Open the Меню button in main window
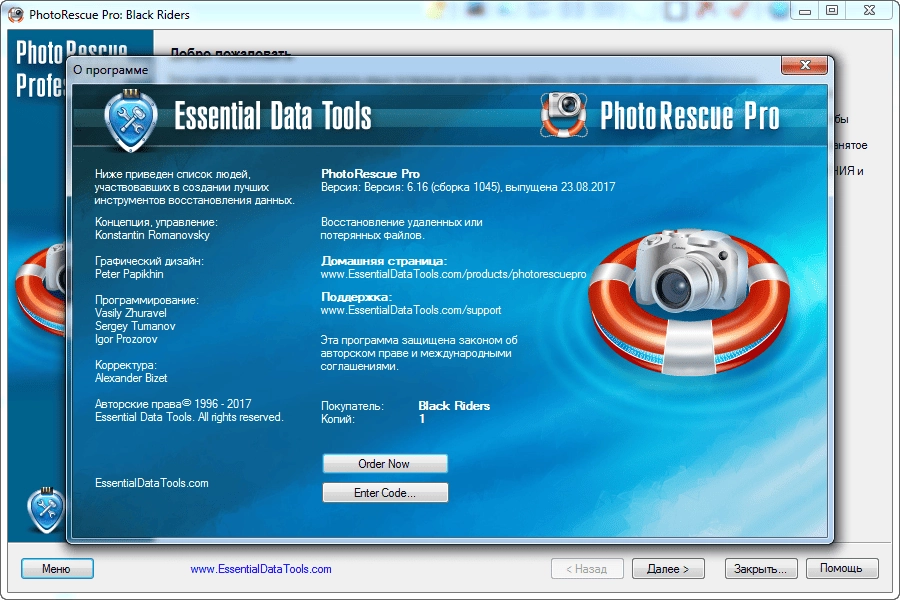Image resolution: width=900 pixels, height=600 pixels. pos(57,568)
